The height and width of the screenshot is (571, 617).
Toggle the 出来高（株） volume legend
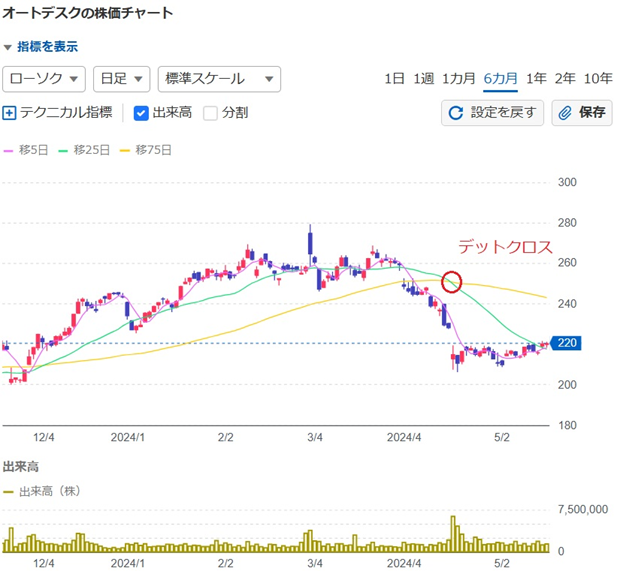42,492
